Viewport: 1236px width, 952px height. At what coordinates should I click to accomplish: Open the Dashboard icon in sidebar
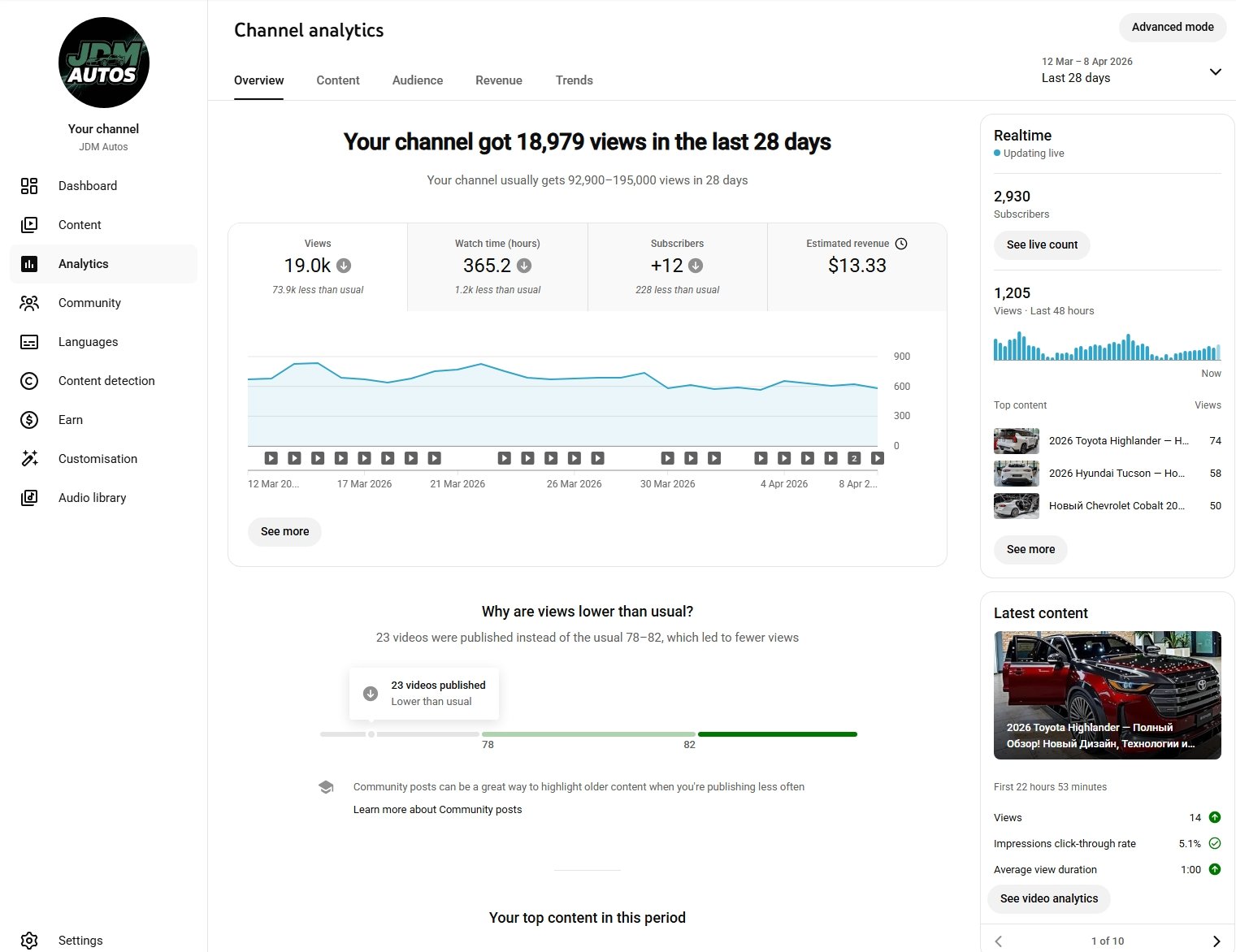point(29,186)
